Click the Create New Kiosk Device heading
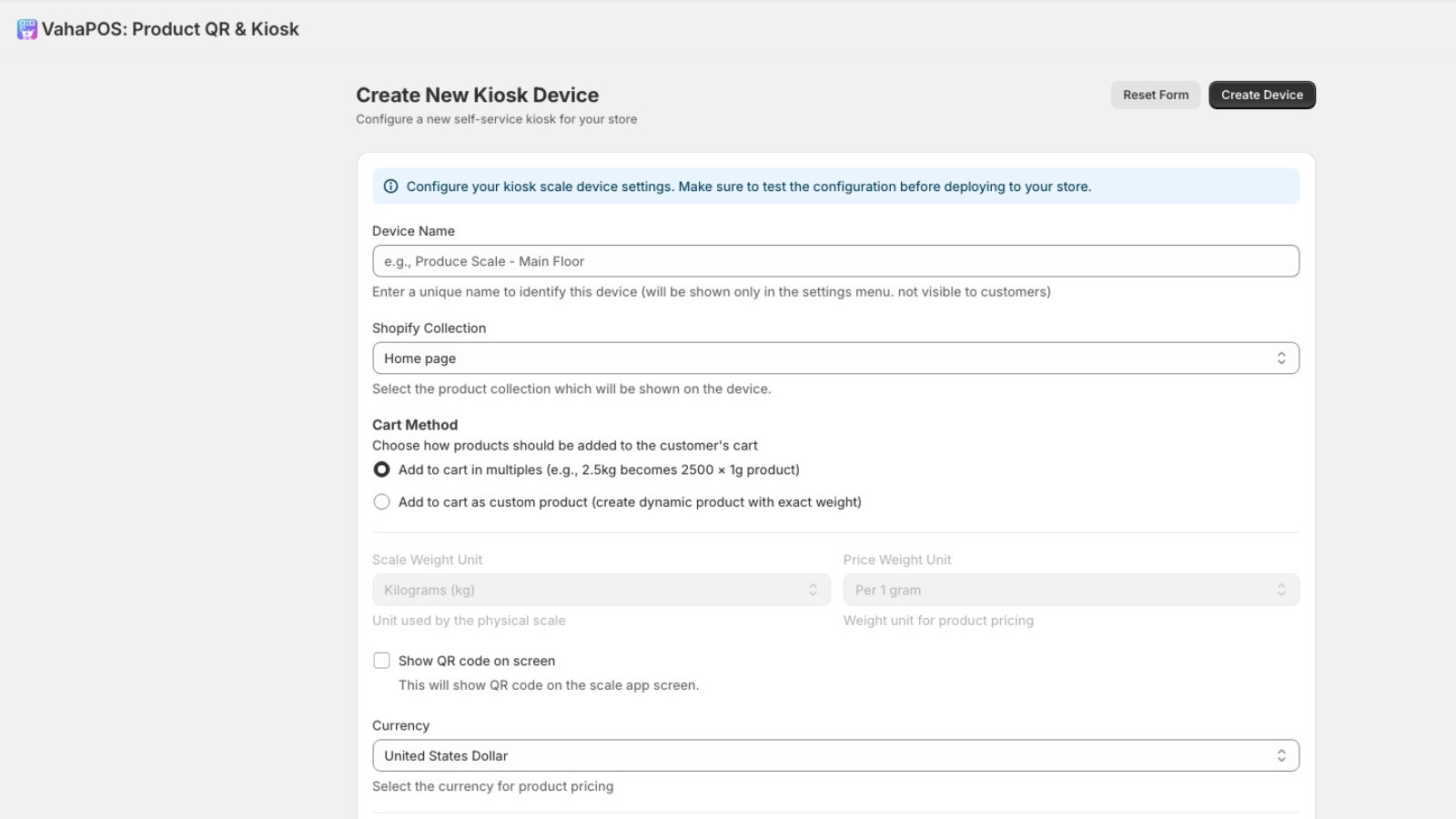The height and width of the screenshot is (819, 1456). tap(477, 95)
